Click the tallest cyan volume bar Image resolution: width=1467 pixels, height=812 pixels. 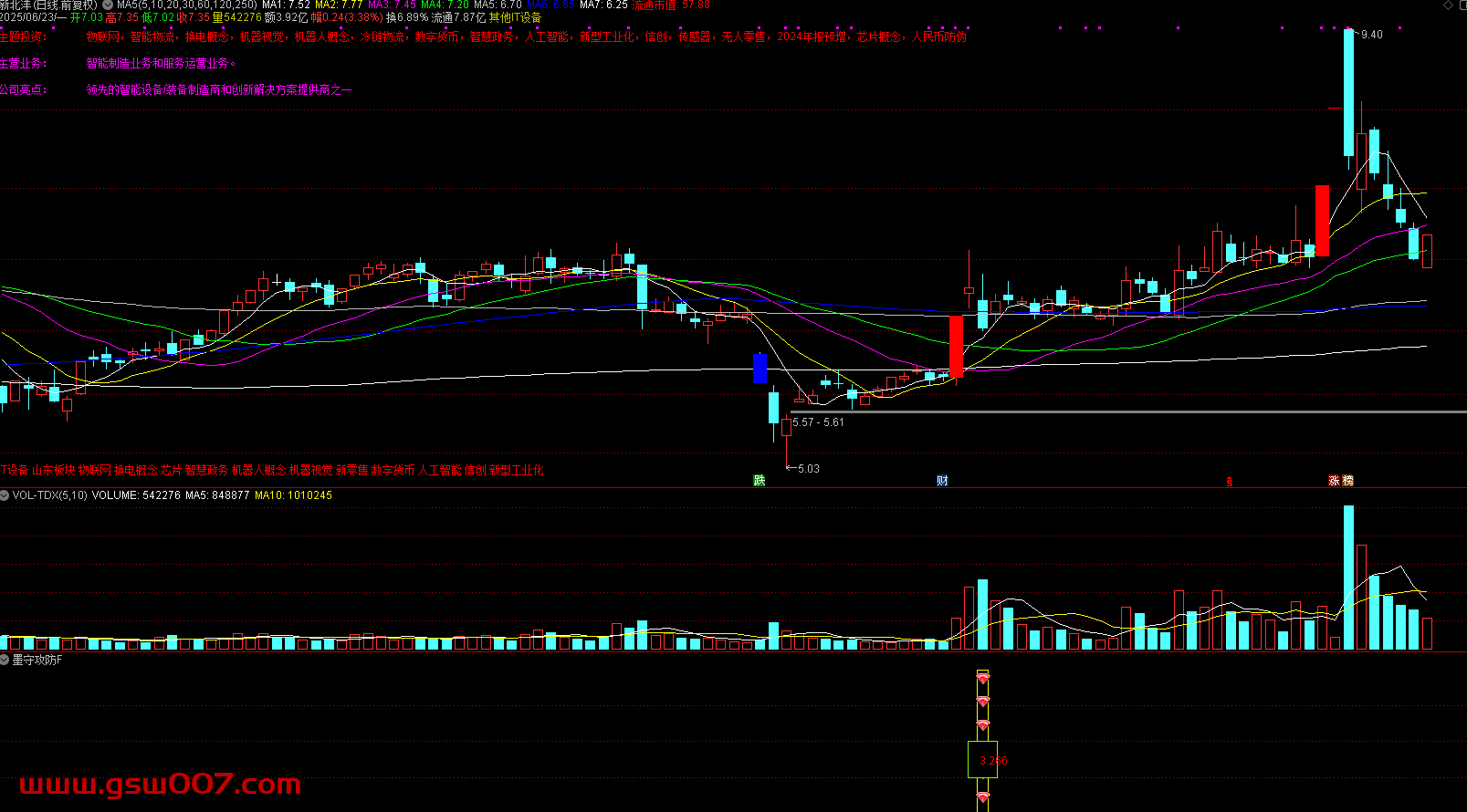1348,578
